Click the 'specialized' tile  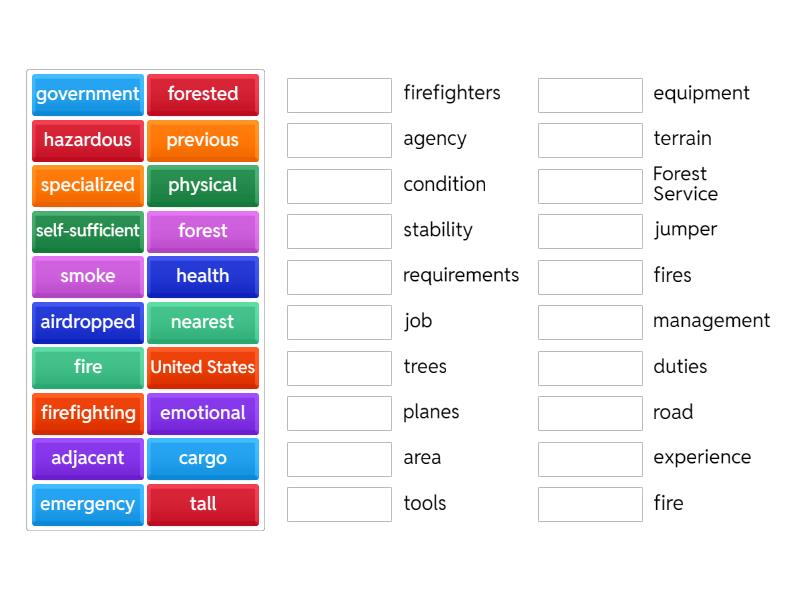(87, 186)
